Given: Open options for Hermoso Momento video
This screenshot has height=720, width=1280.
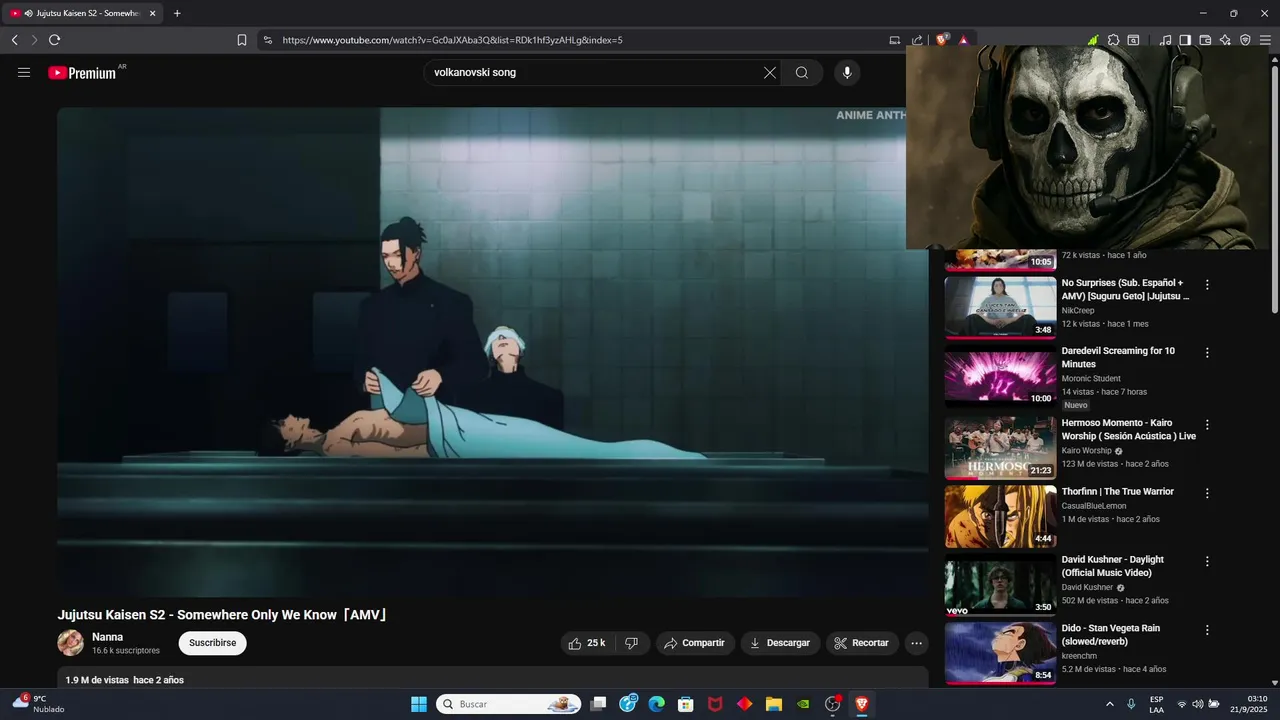Looking at the screenshot, I should click(1207, 425).
